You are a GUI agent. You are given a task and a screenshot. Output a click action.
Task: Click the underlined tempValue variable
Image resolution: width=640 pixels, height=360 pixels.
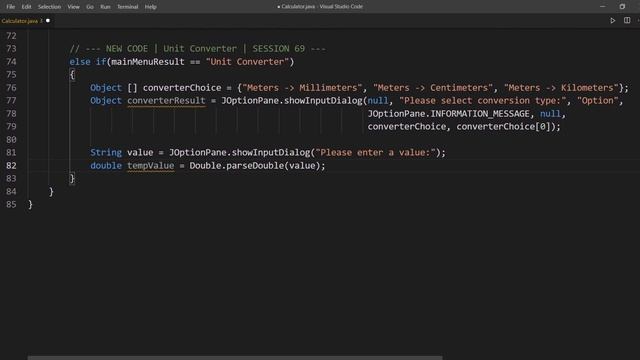tap(151, 166)
